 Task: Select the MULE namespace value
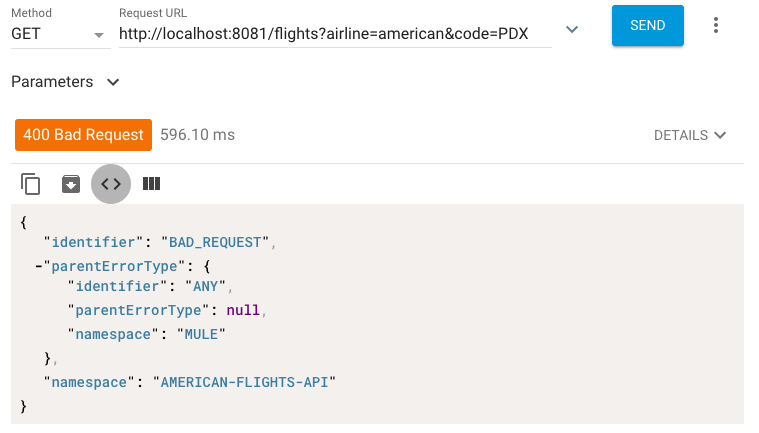[201, 335]
